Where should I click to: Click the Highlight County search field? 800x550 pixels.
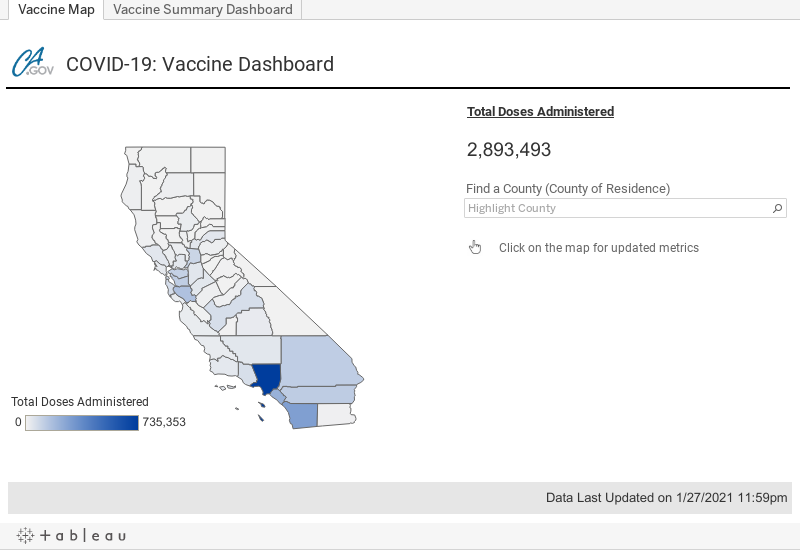pos(617,209)
